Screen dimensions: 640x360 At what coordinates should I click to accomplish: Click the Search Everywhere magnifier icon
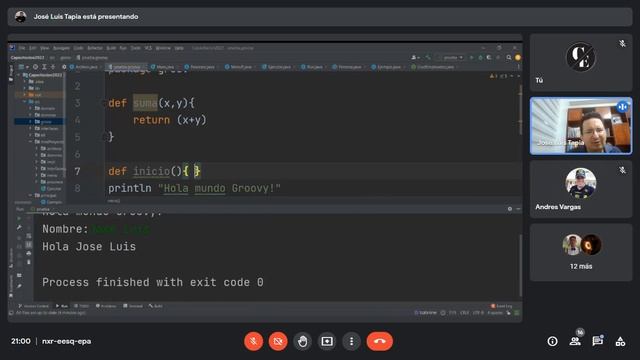pos(509,58)
